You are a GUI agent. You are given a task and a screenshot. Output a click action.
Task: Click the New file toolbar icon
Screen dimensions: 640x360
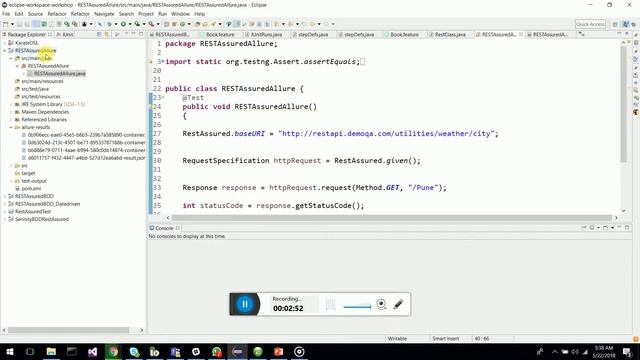[x=6, y=24]
